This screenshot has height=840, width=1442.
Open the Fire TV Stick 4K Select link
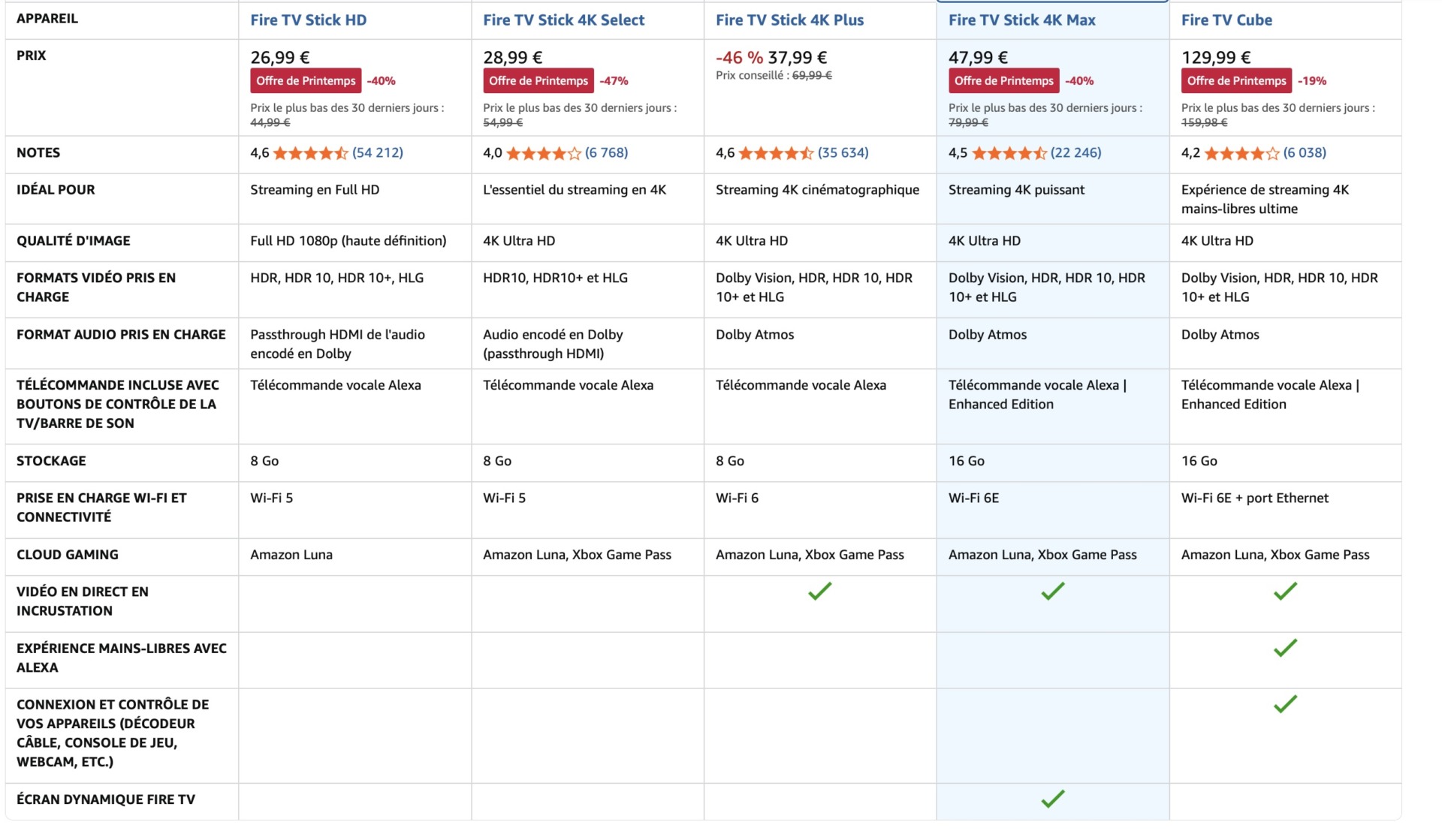tap(563, 20)
